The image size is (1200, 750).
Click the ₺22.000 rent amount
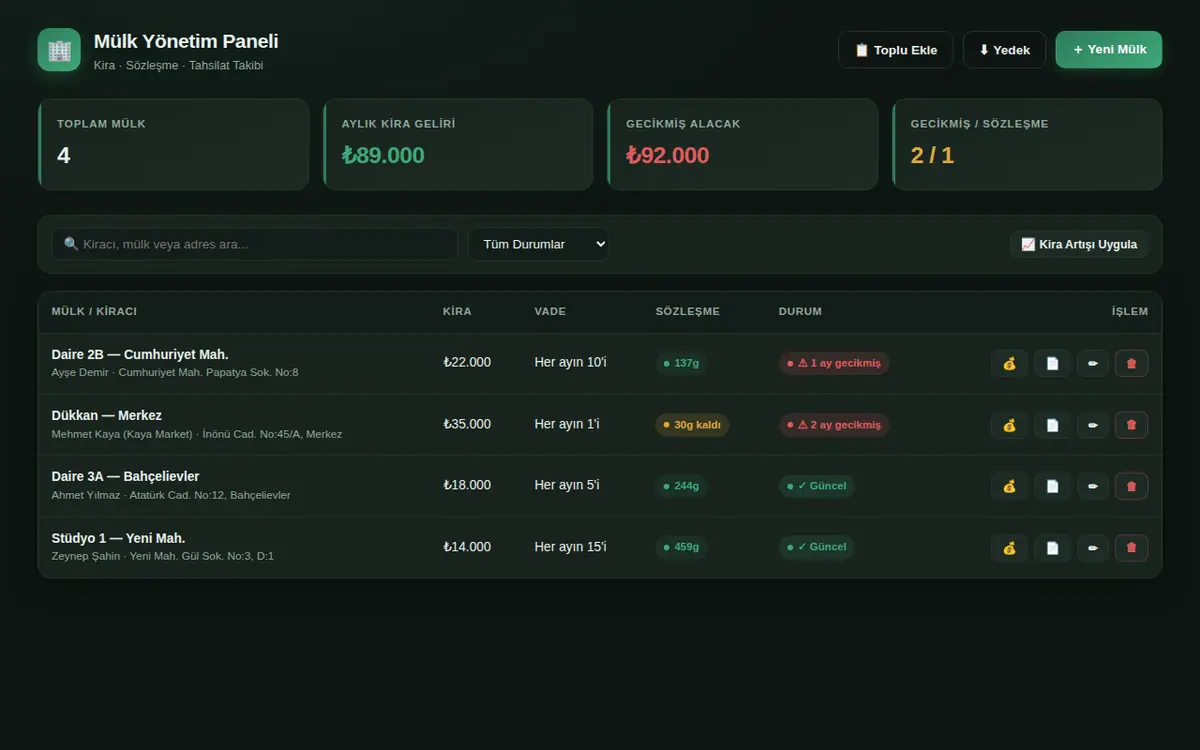coord(467,362)
